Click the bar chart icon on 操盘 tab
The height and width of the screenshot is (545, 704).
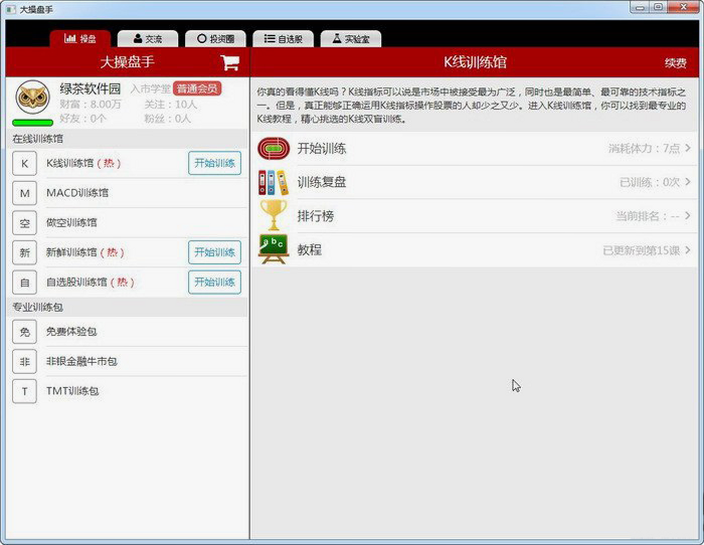[70, 38]
